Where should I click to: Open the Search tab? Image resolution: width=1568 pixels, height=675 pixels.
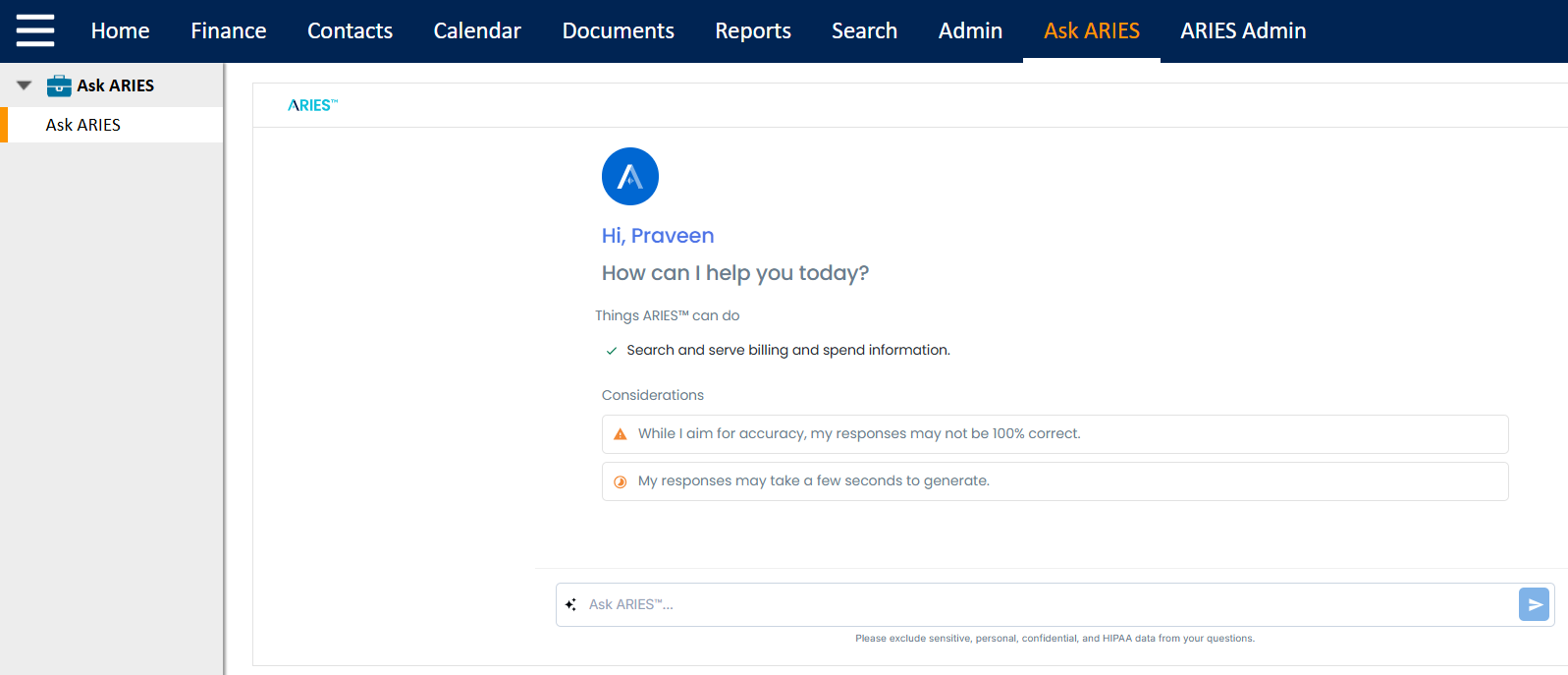click(x=865, y=30)
